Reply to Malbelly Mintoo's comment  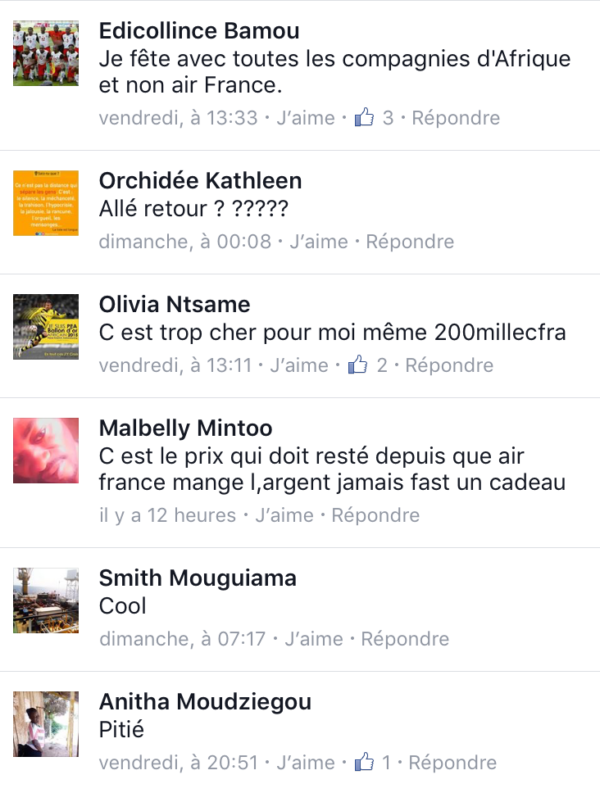pos(375,515)
